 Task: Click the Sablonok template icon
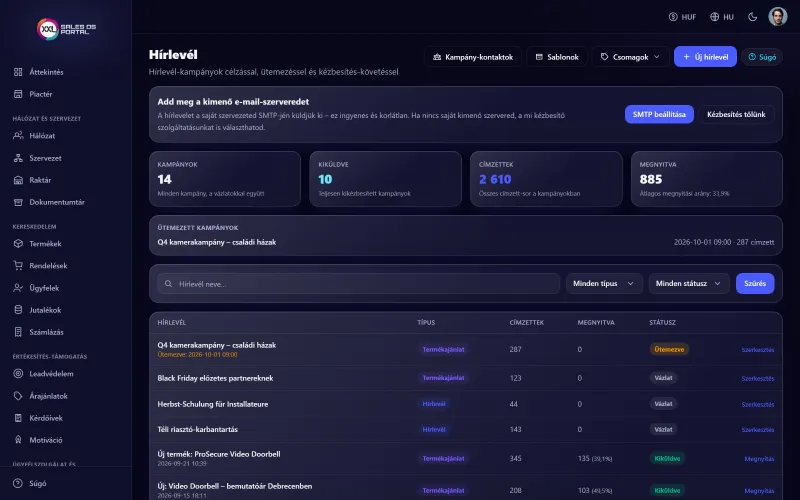(x=539, y=57)
